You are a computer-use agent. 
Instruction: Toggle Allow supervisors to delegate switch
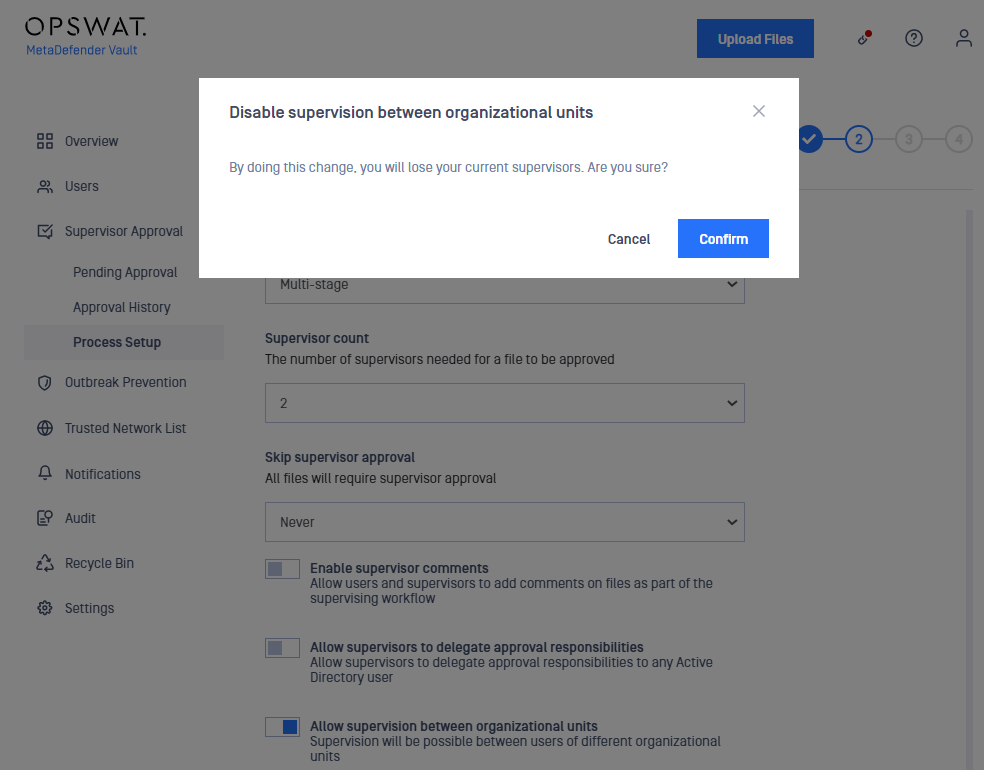pos(282,648)
